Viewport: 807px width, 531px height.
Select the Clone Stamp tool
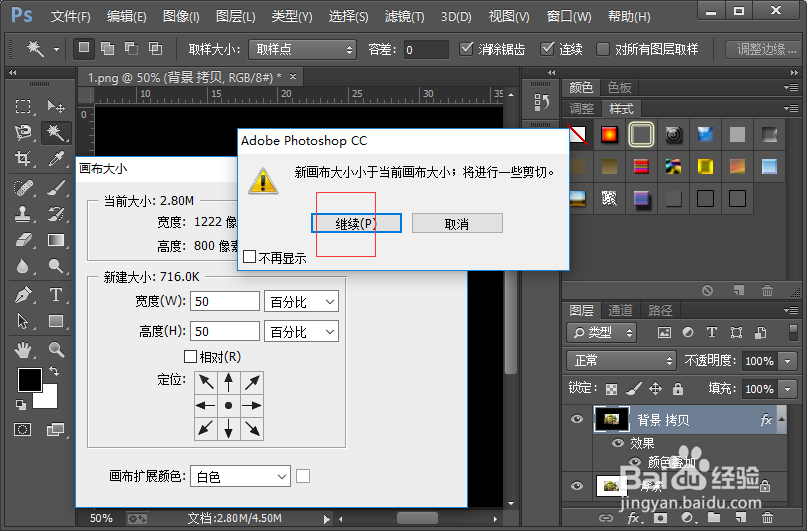tap(23, 214)
